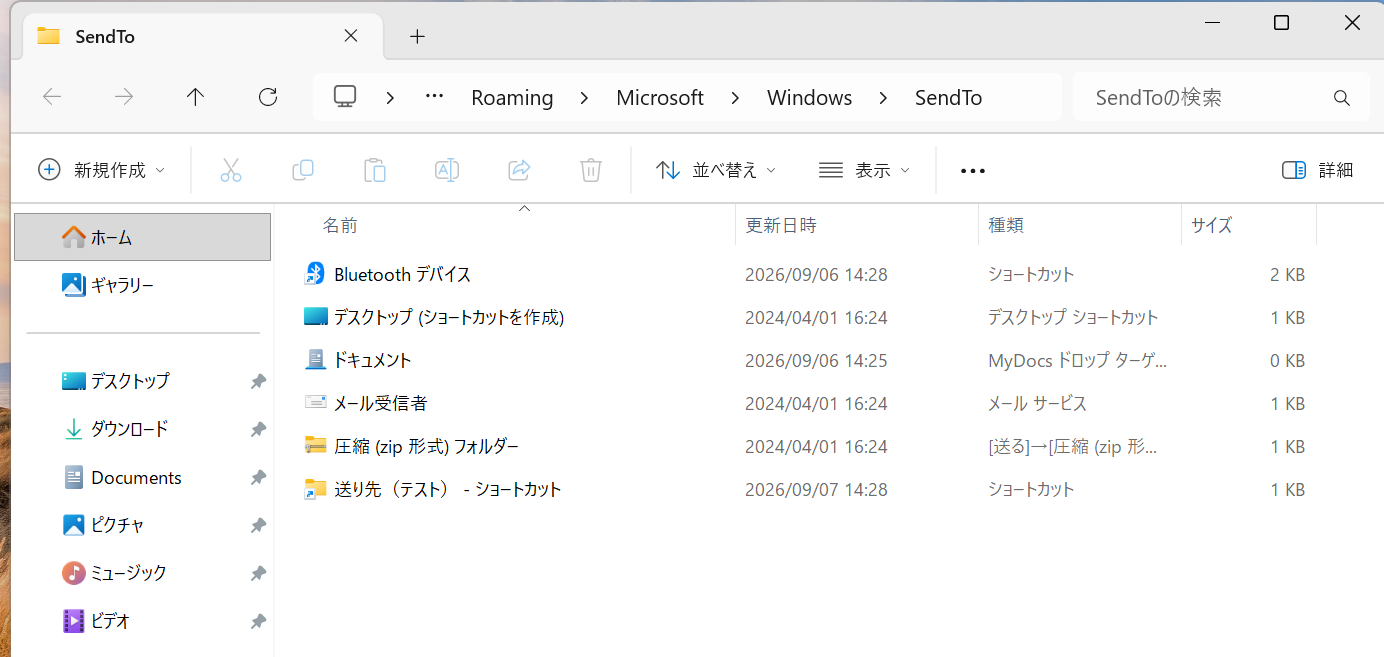Open ホーム in the navigation pane
This screenshot has height=657, width=1384.
pos(142,237)
